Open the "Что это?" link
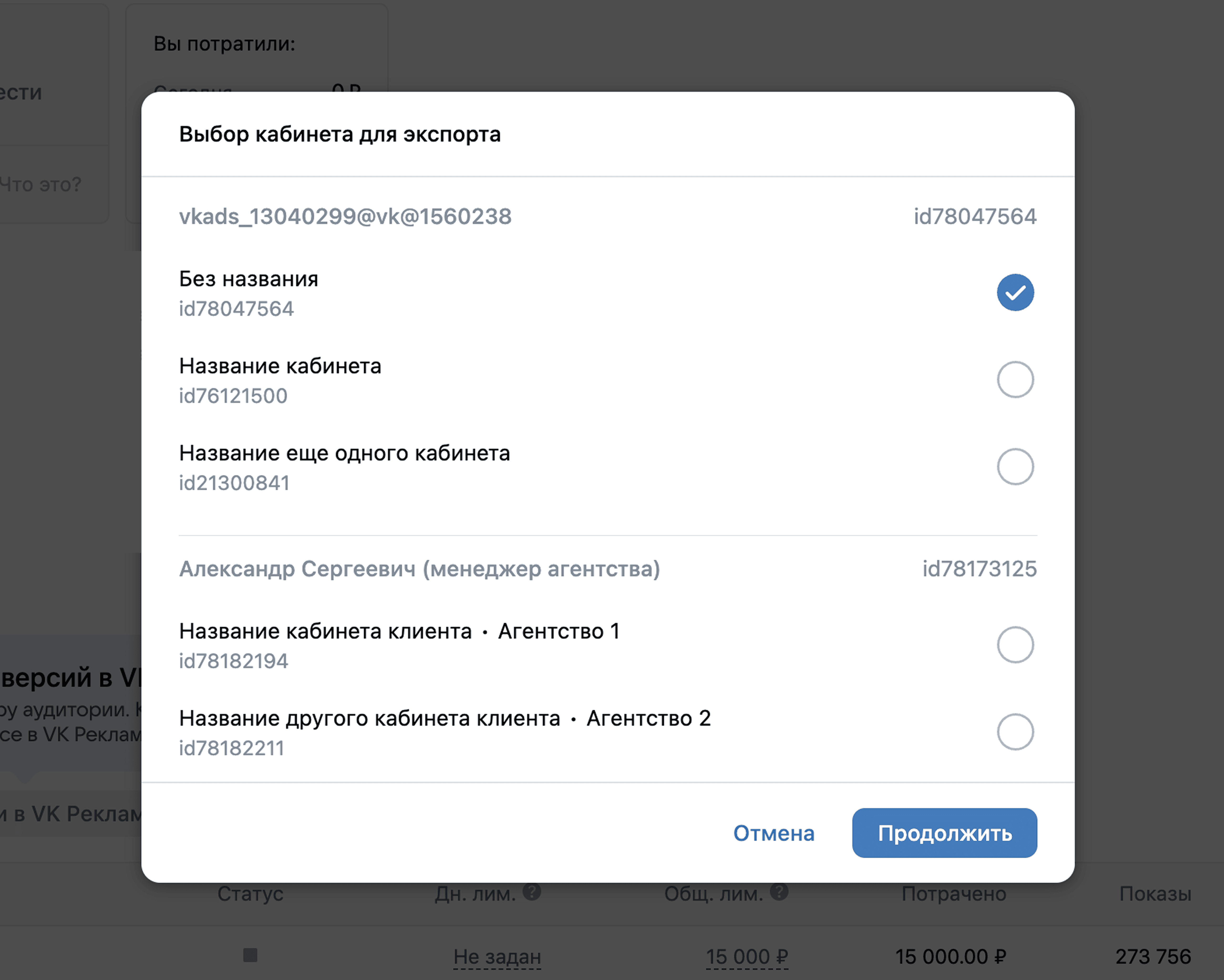The image size is (1224, 980). point(41,185)
